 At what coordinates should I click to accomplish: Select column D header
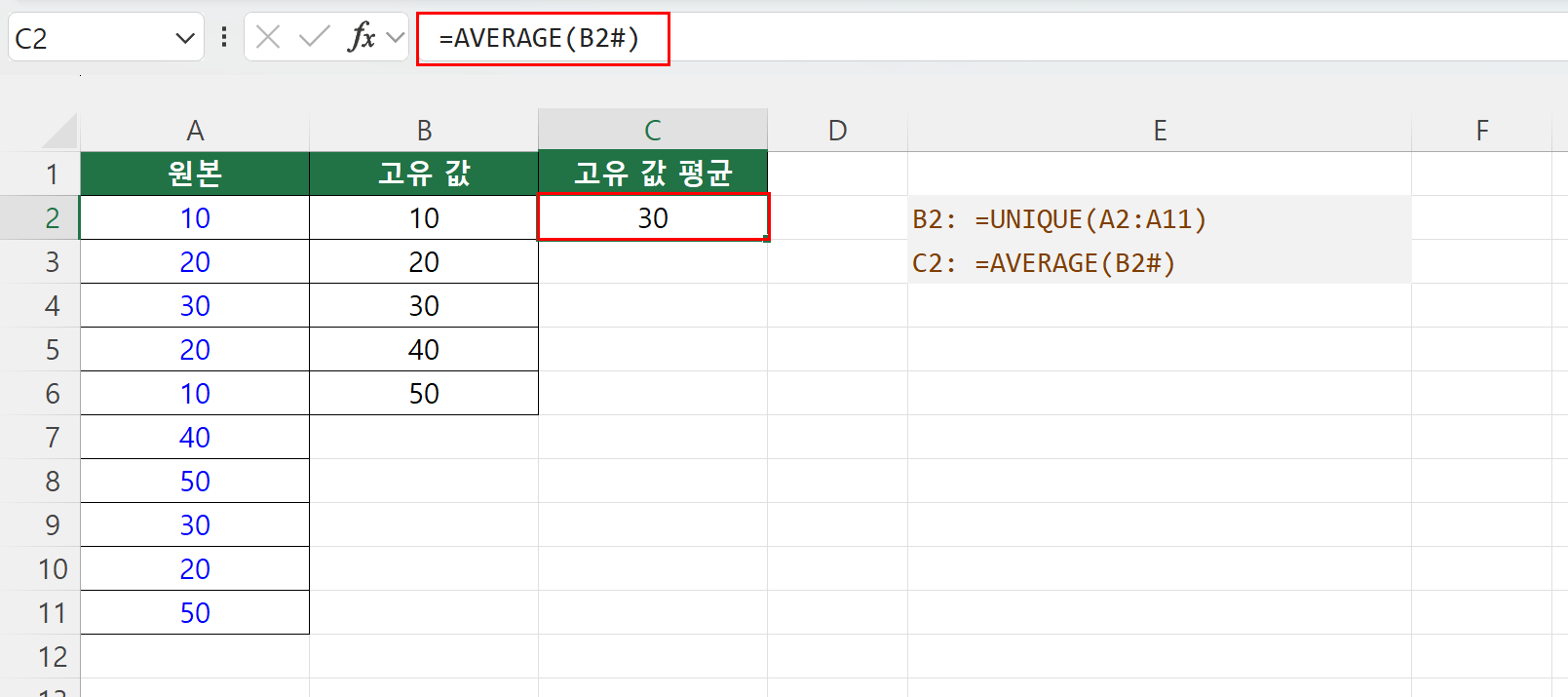click(x=837, y=131)
